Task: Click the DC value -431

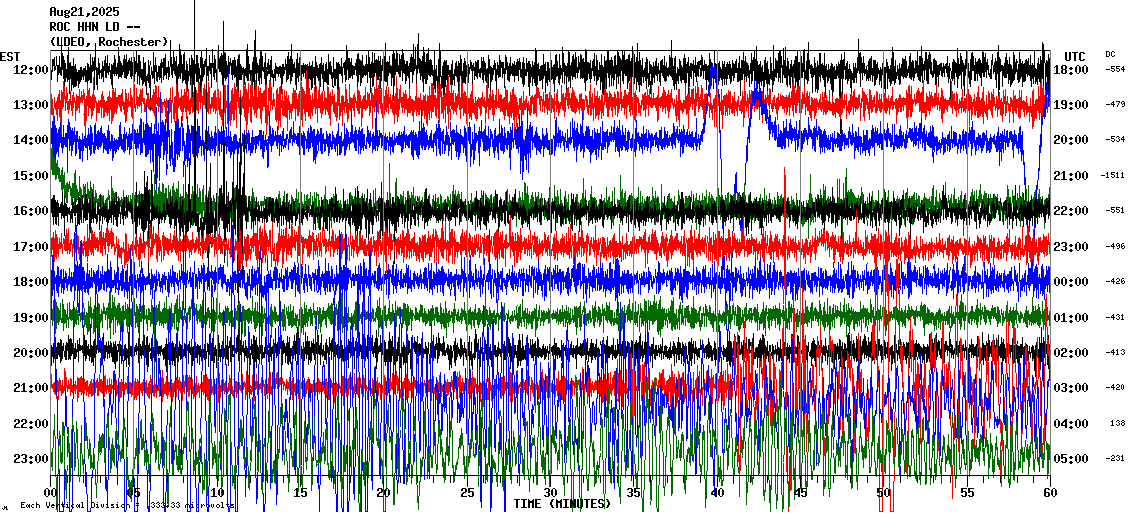Action: pyautogui.click(x=1116, y=317)
